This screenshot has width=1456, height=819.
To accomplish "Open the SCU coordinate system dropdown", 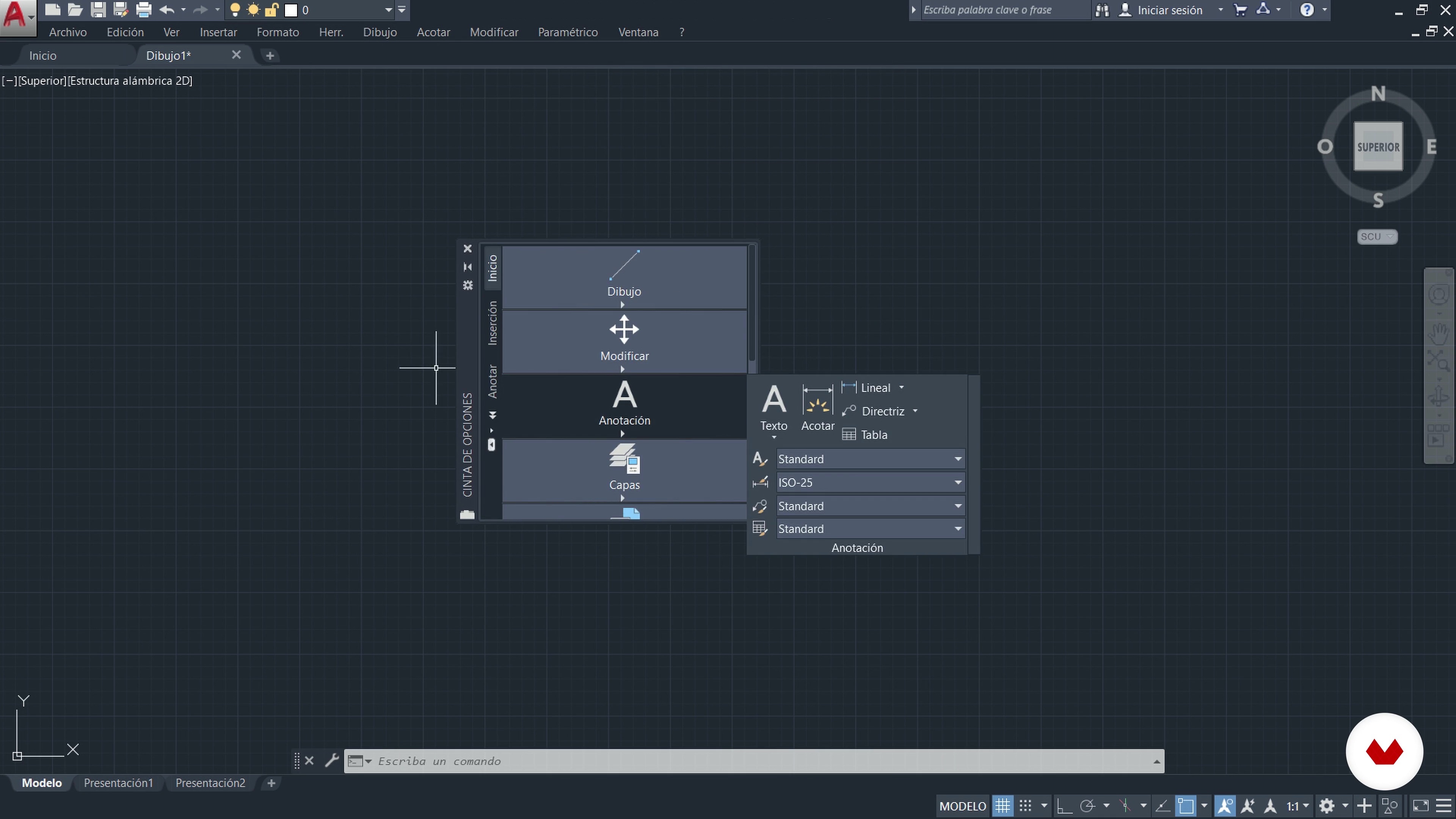I will click(1377, 236).
